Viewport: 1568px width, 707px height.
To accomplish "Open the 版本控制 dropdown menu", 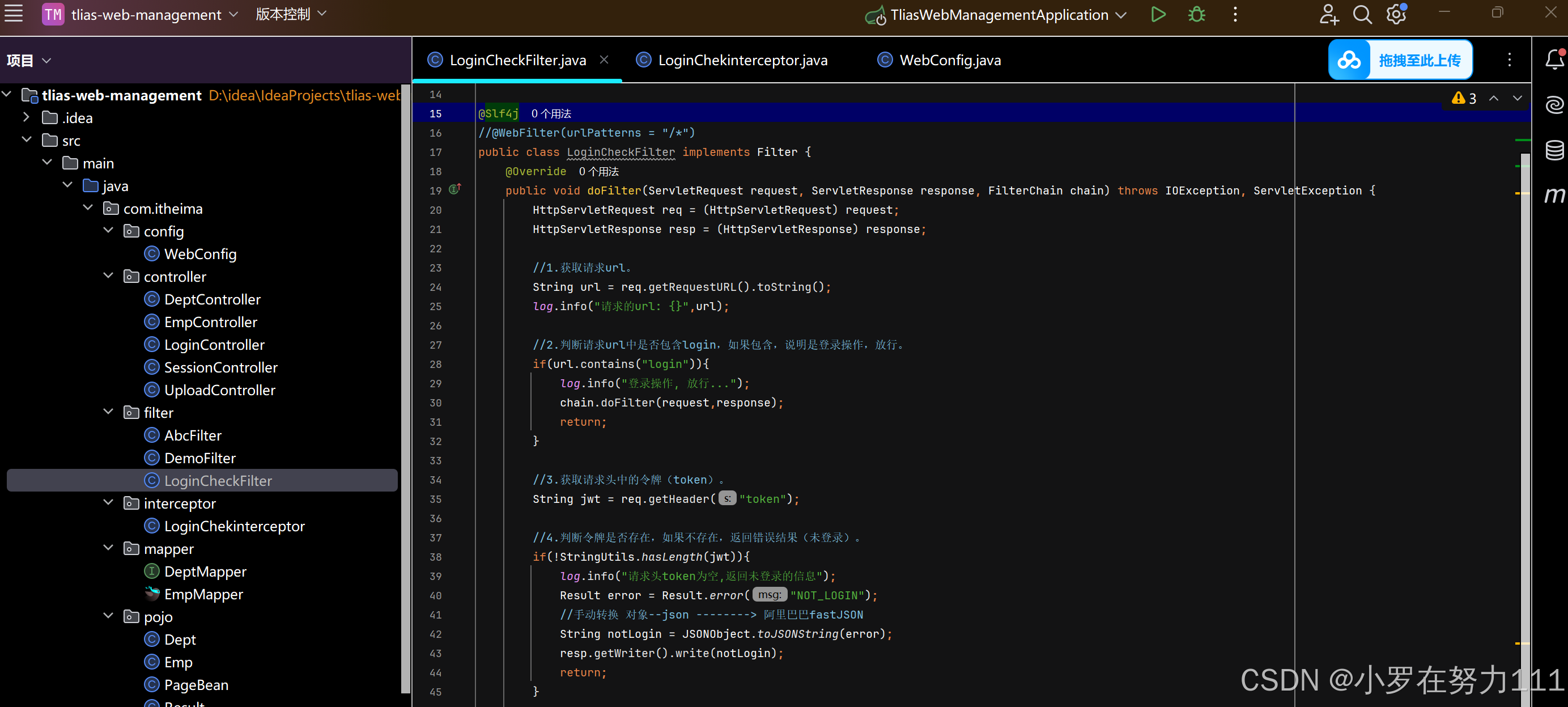I will click(x=291, y=14).
